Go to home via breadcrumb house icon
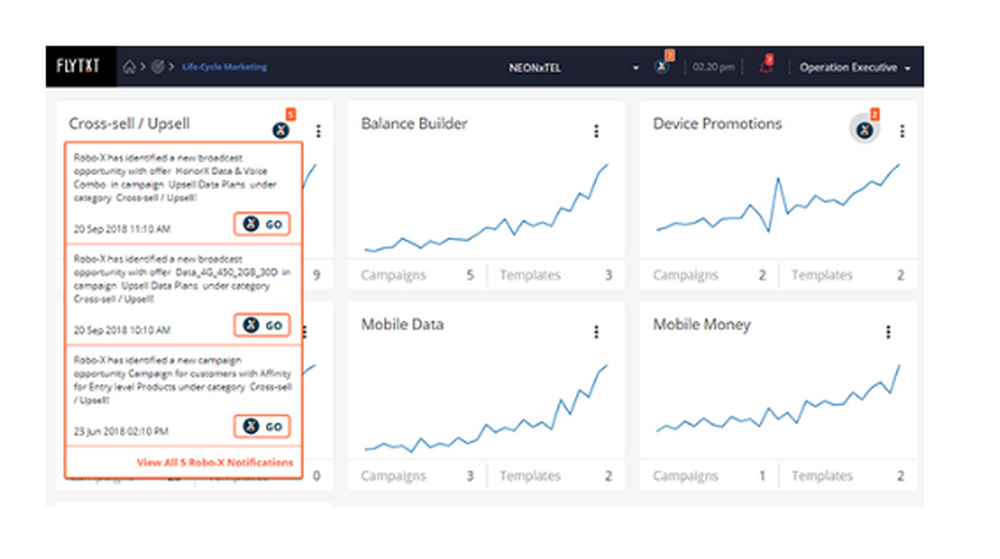 click(x=129, y=68)
